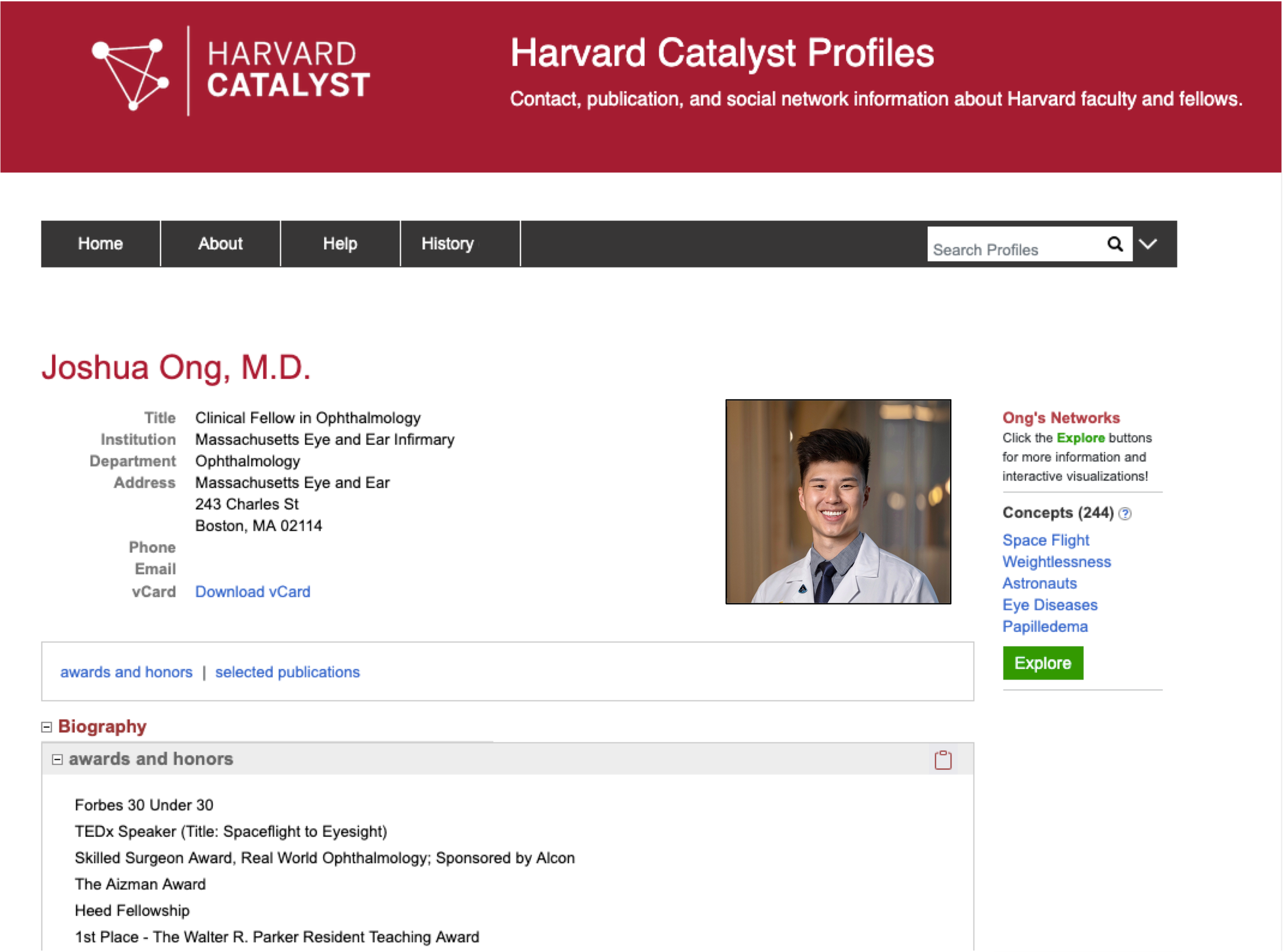Click the TEDx Speaker award entry
Screen dimensions: 1283x952
point(230,831)
